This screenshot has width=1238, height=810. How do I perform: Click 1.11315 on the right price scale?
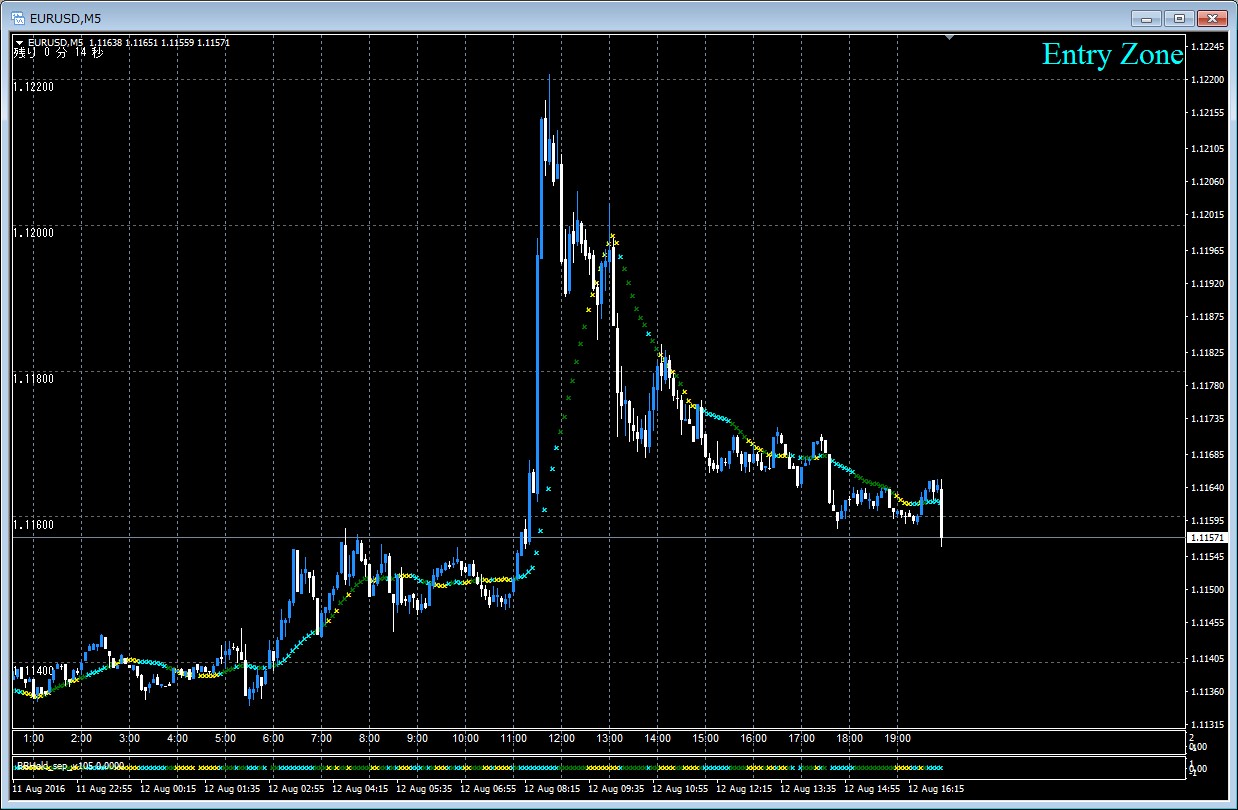pyautogui.click(x=1210, y=725)
